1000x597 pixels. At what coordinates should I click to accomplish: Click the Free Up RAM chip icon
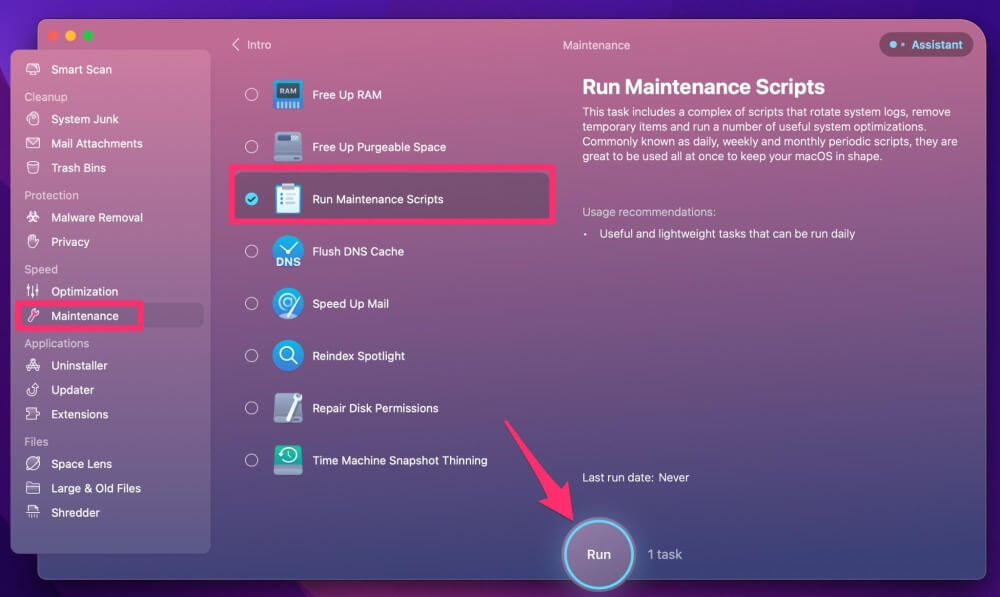pyautogui.click(x=288, y=94)
